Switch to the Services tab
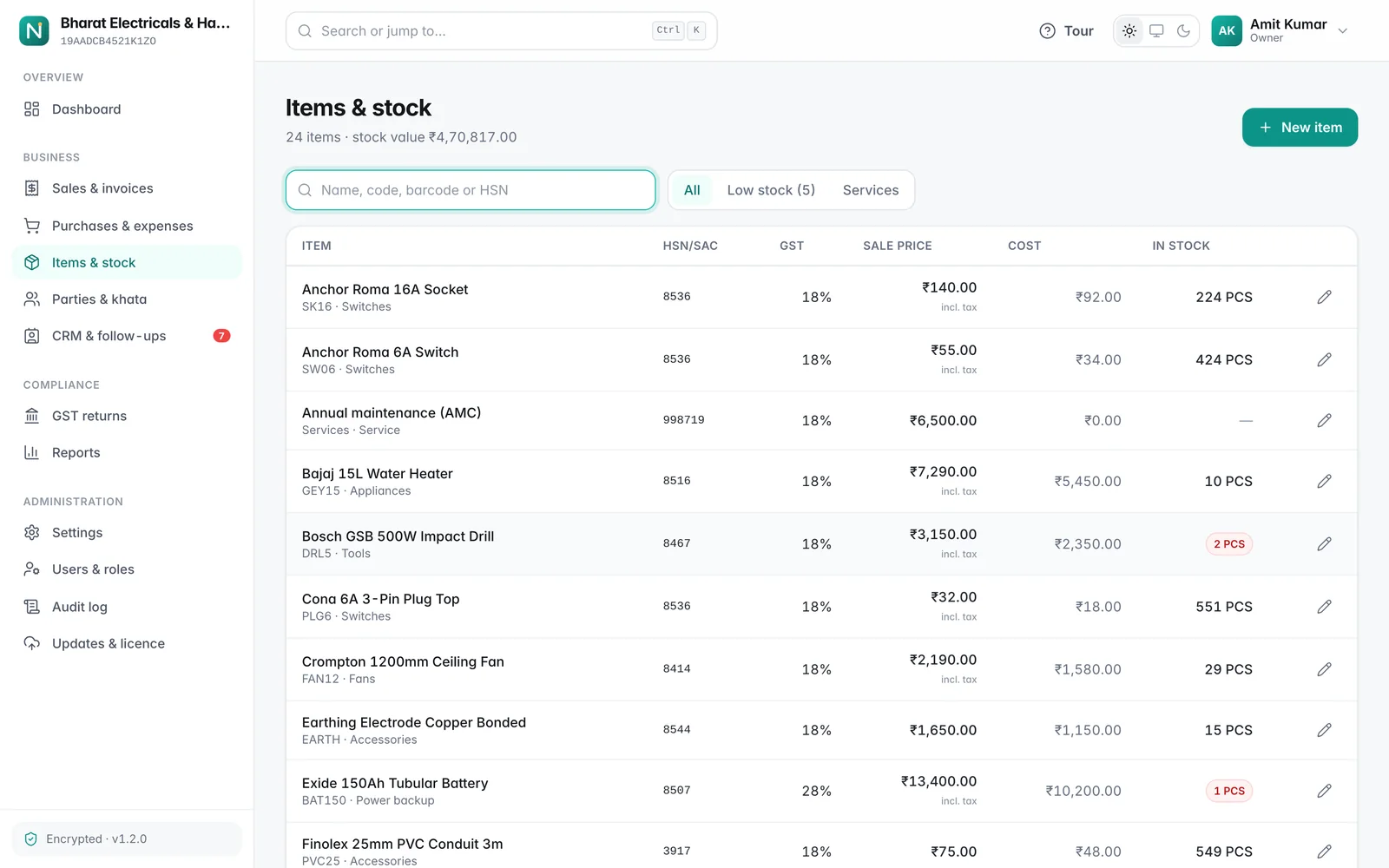The width and height of the screenshot is (1389, 868). [x=871, y=190]
